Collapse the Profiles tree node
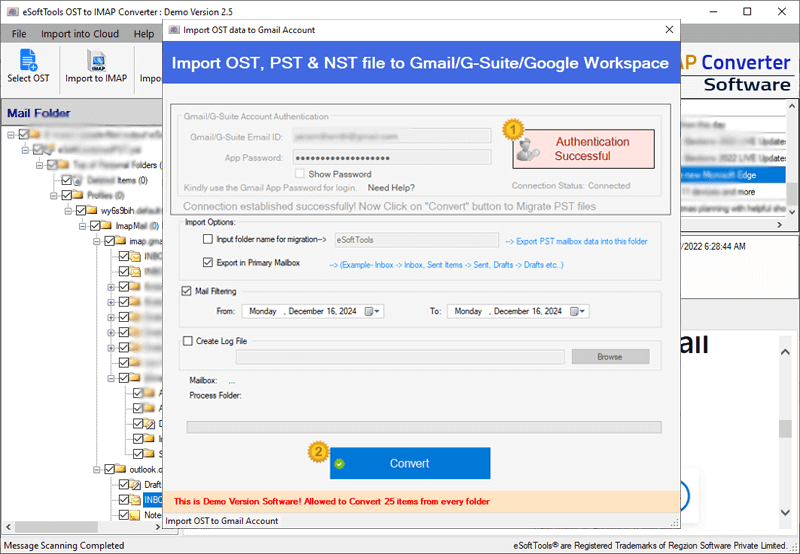 coord(54,195)
